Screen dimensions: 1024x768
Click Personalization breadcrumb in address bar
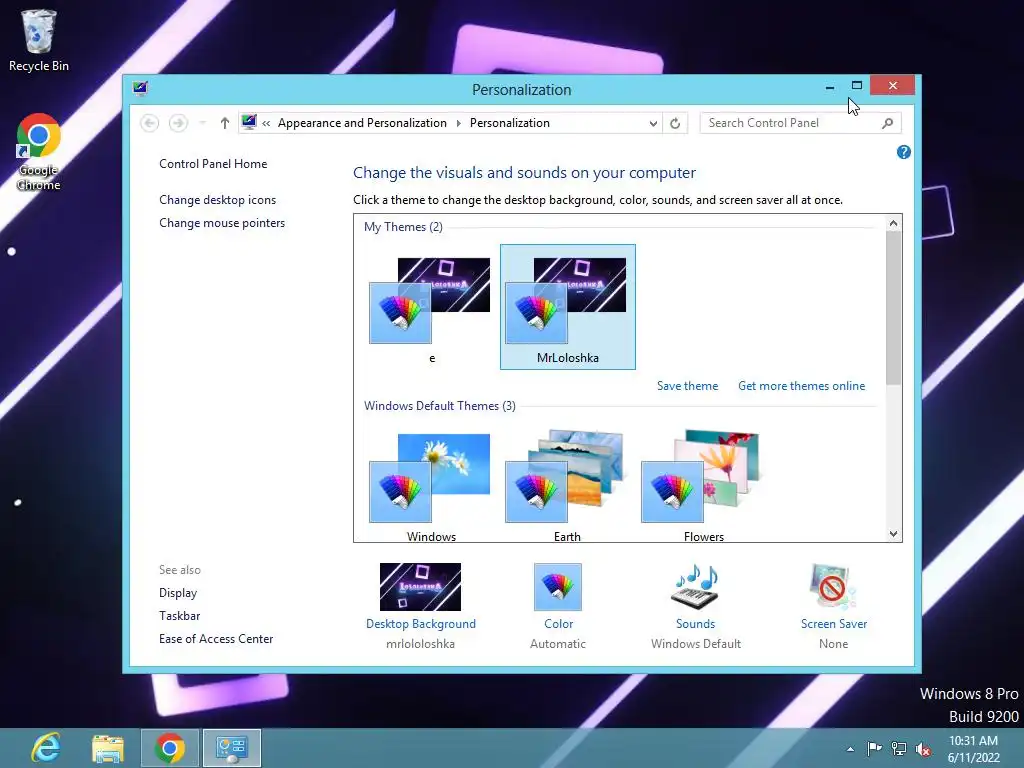pos(510,123)
